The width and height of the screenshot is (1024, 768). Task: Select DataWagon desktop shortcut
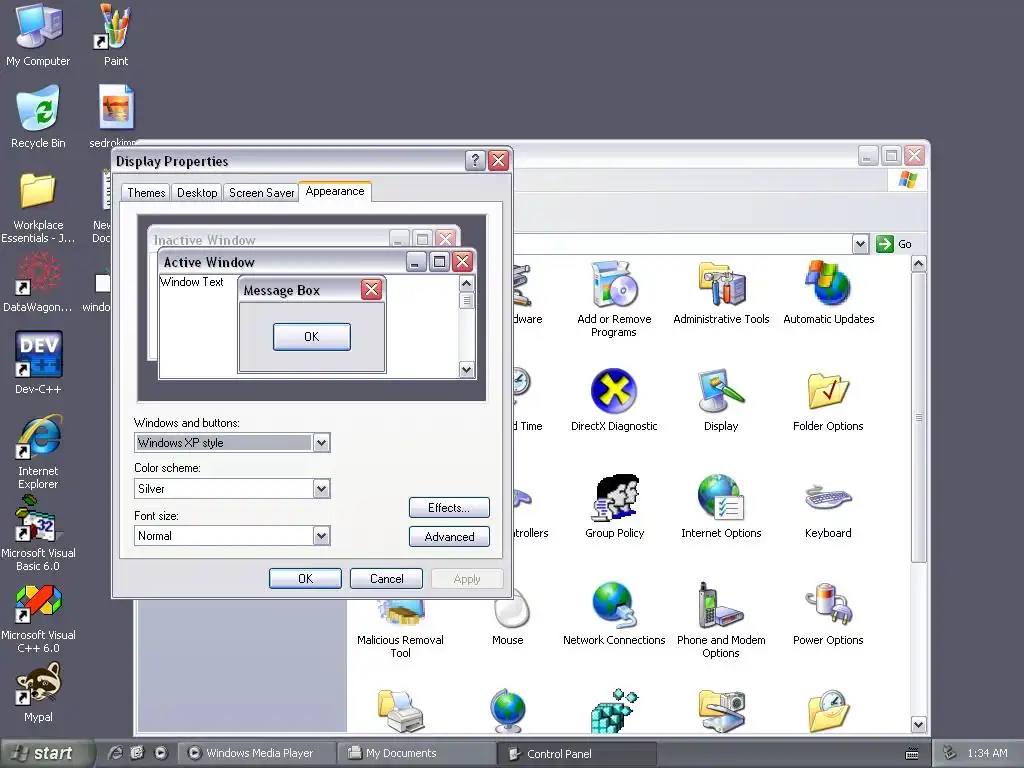click(x=38, y=282)
